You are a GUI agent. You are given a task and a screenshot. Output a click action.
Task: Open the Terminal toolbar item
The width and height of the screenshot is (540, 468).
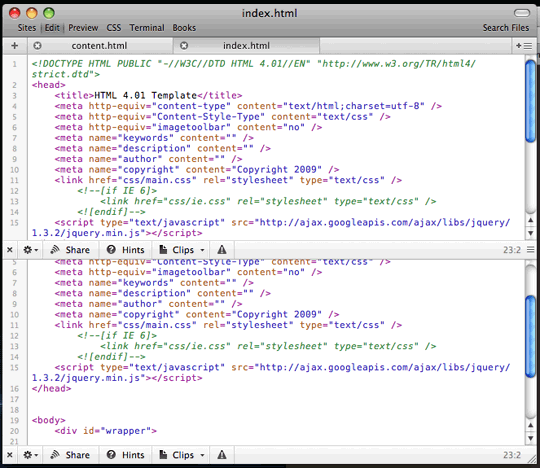click(147, 28)
